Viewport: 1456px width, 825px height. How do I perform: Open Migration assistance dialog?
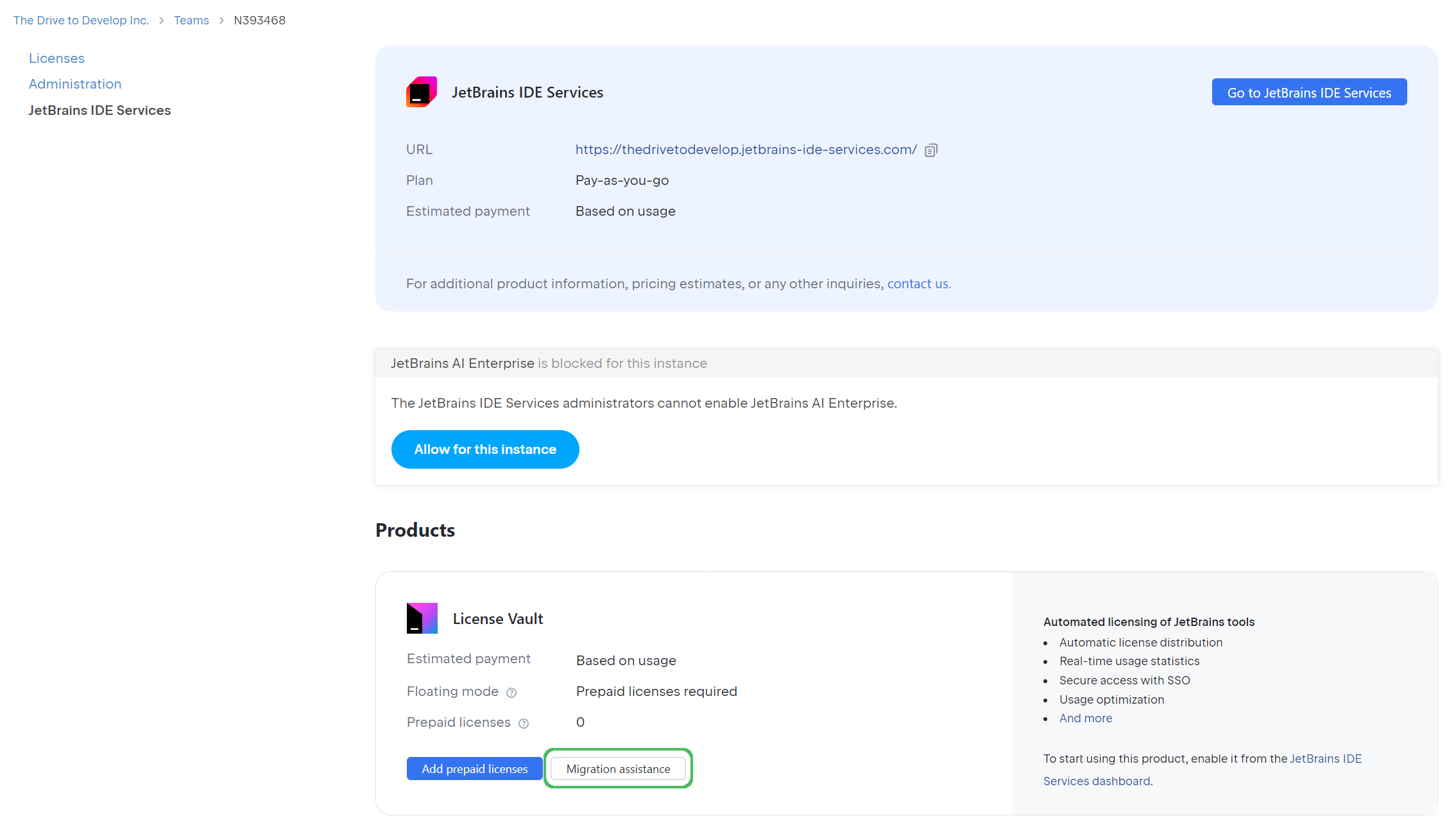click(x=618, y=768)
